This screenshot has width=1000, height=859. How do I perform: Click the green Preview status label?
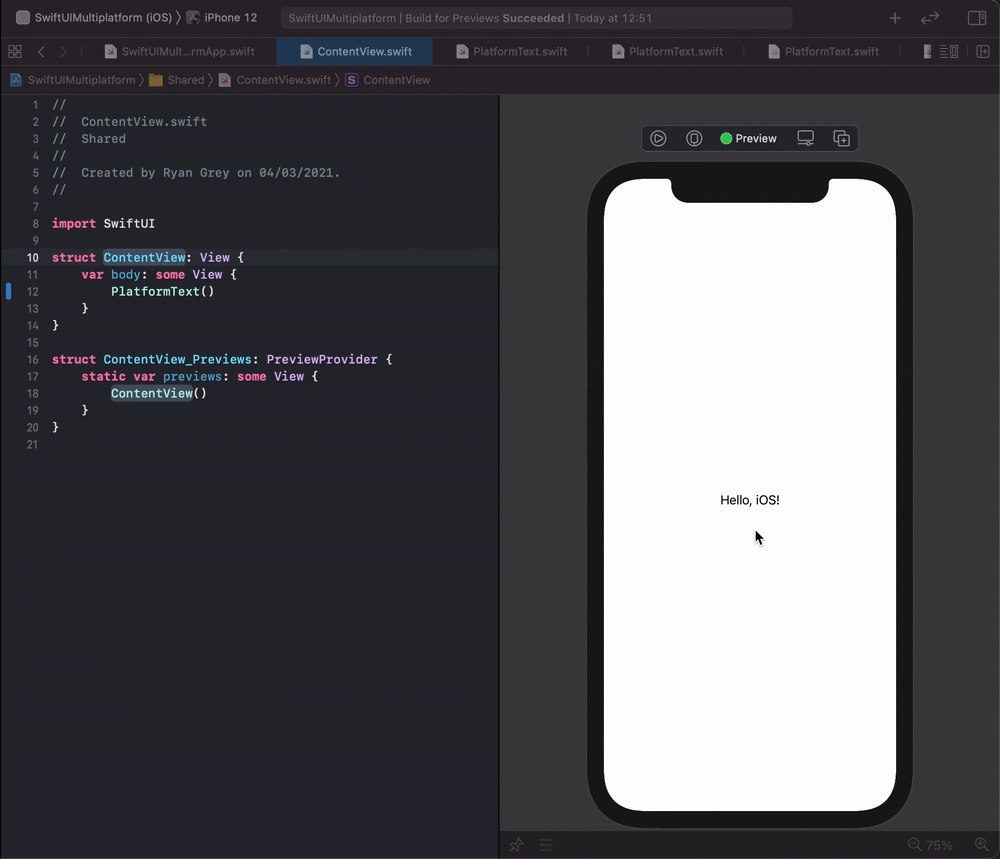pyautogui.click(x=748, y=138)
